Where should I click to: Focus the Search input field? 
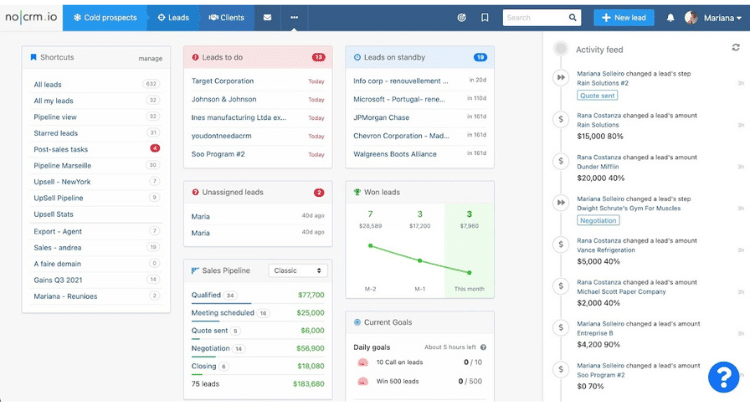535,18
